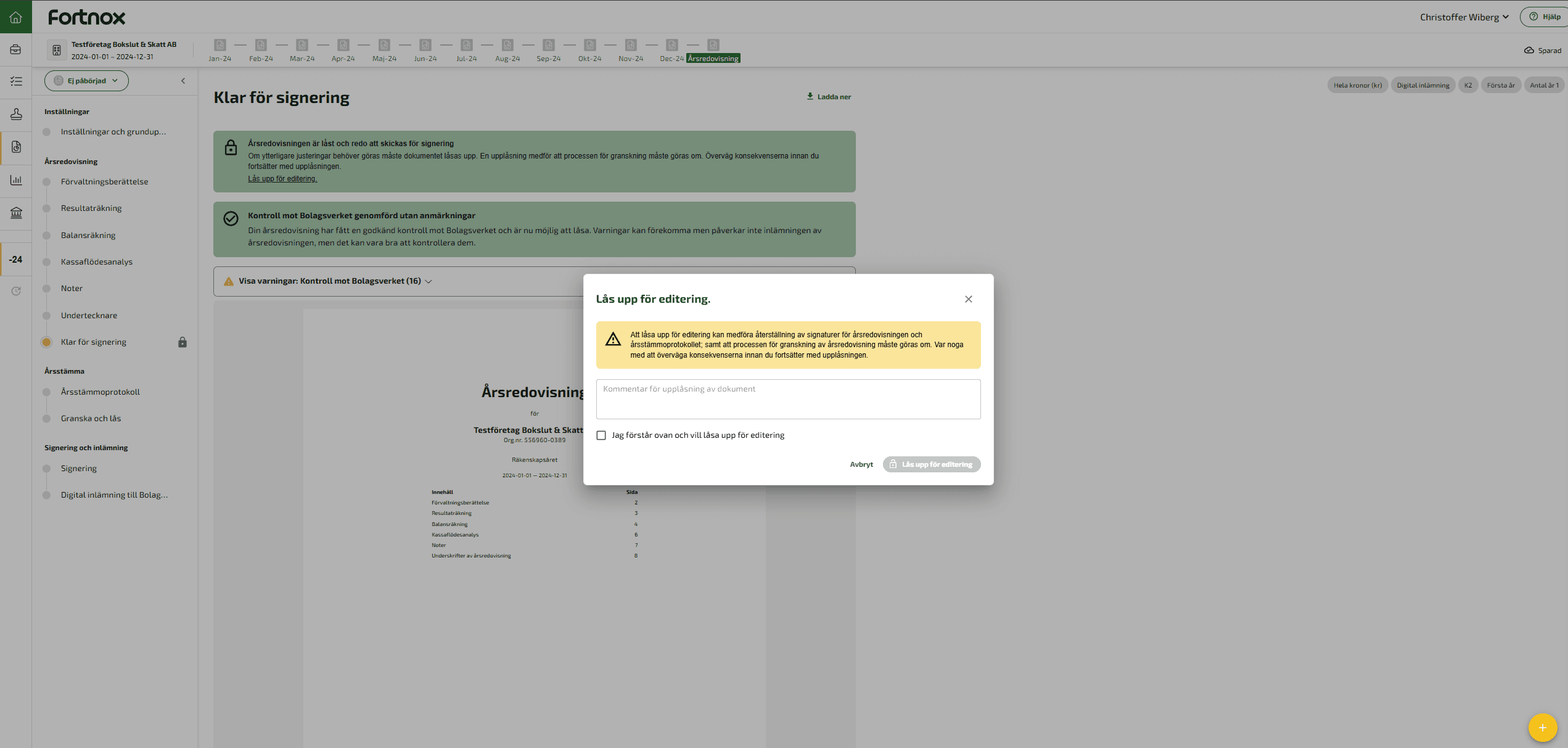Open Noter section

pos(72,289)
